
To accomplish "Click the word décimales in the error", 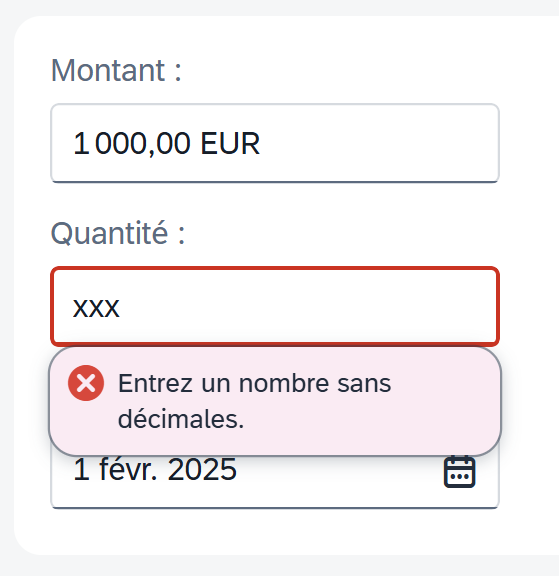I will pyautogui.click(x=181, y=419).
